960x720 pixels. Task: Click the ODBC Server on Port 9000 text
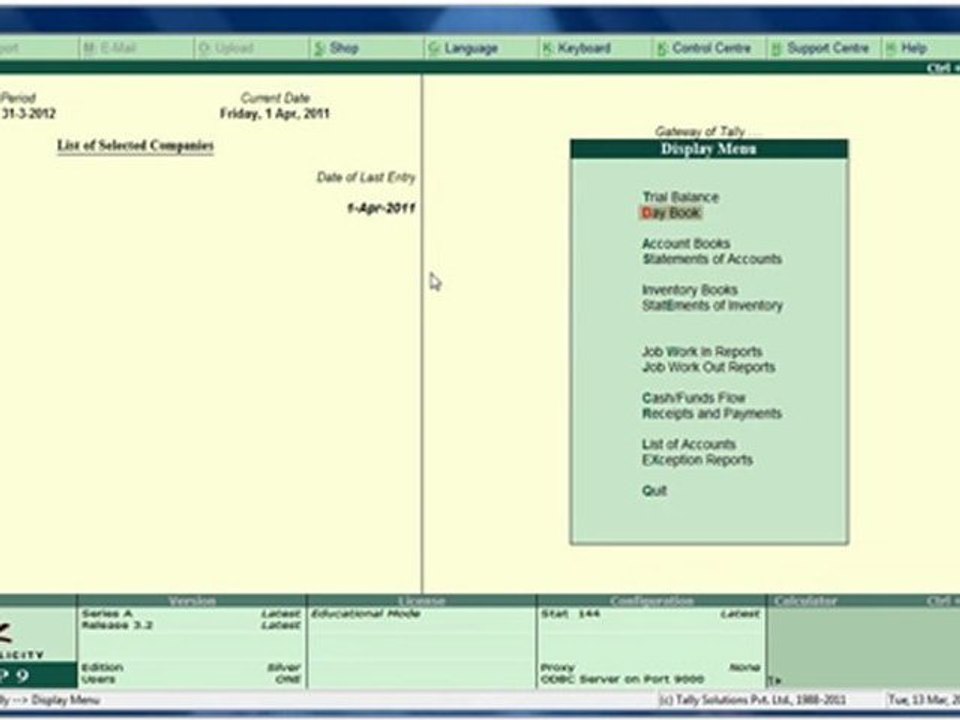coord(622,679)
